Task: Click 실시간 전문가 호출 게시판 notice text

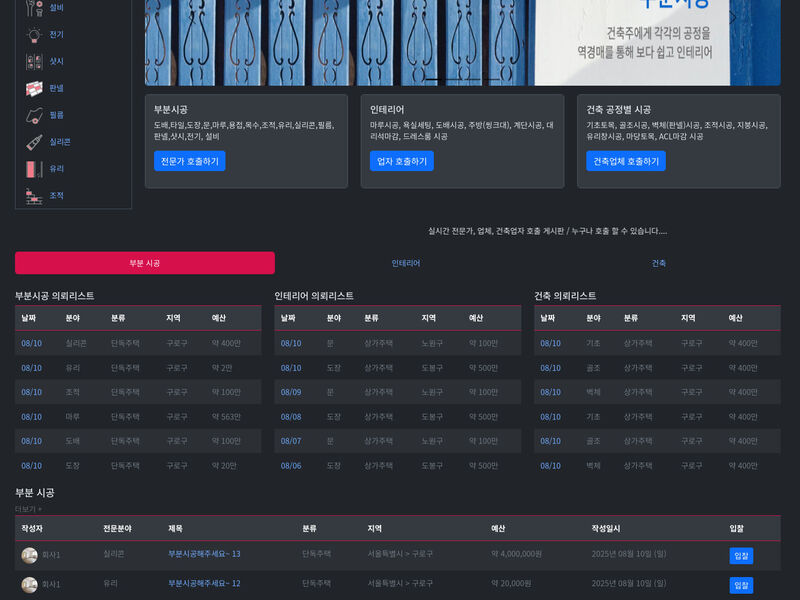Action: 547,231
